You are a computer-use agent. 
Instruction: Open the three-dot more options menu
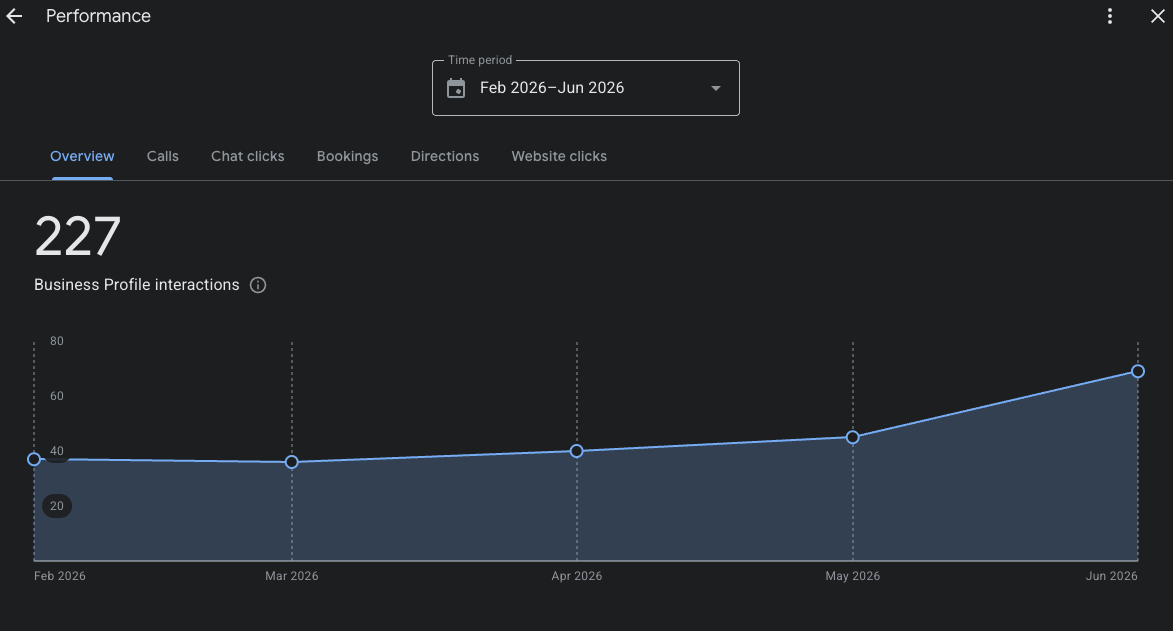click(x=1109, y=16)
